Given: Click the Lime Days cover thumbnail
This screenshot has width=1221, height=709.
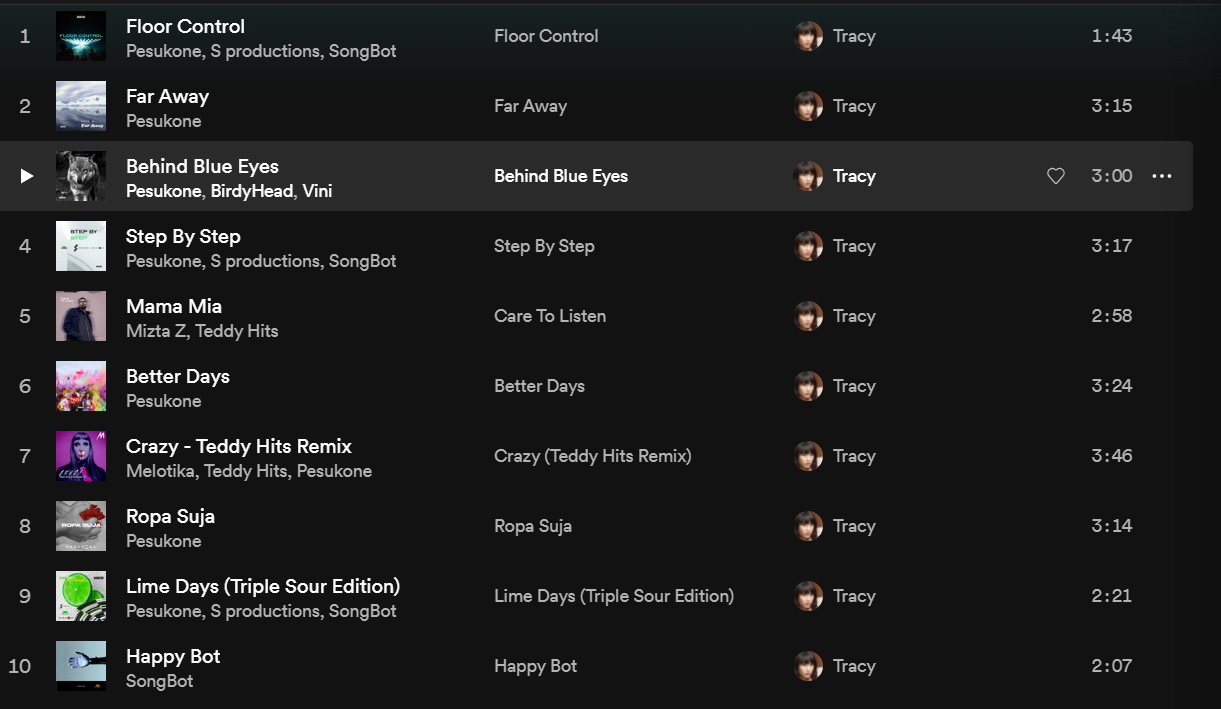Looking at the screenshot, I should point(81,596).
